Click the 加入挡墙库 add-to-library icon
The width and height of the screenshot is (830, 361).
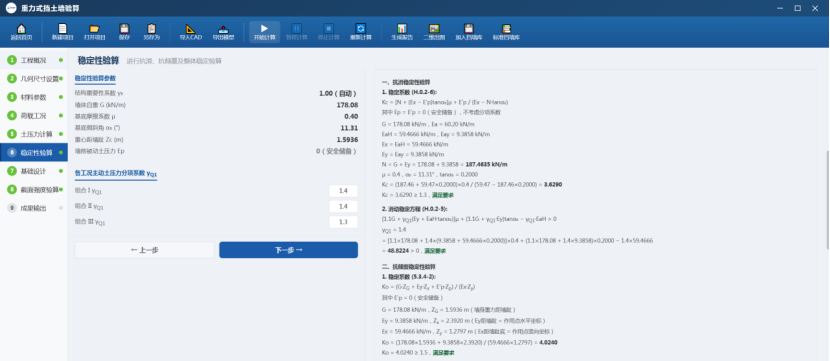(x=468, y=32)
